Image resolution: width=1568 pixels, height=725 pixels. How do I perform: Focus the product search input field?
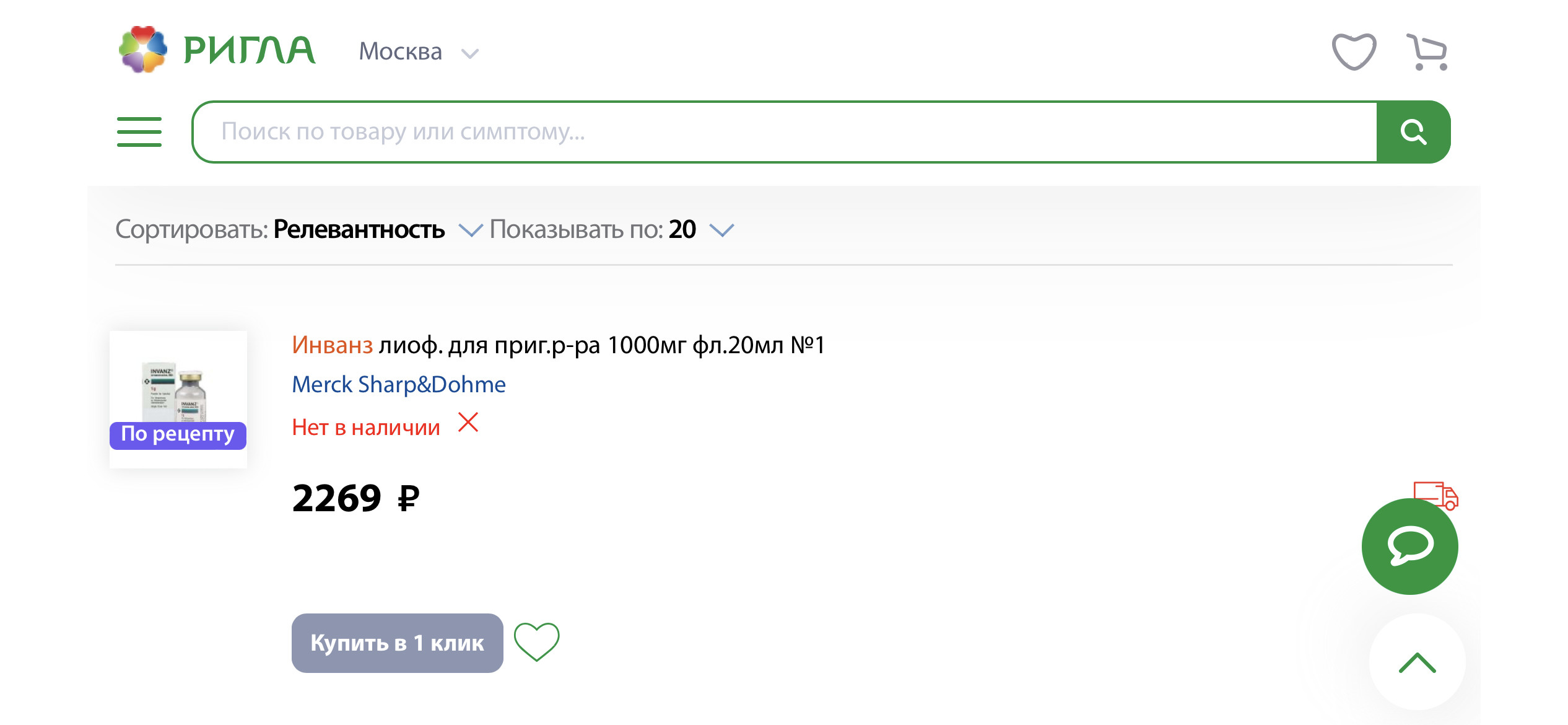784,132
